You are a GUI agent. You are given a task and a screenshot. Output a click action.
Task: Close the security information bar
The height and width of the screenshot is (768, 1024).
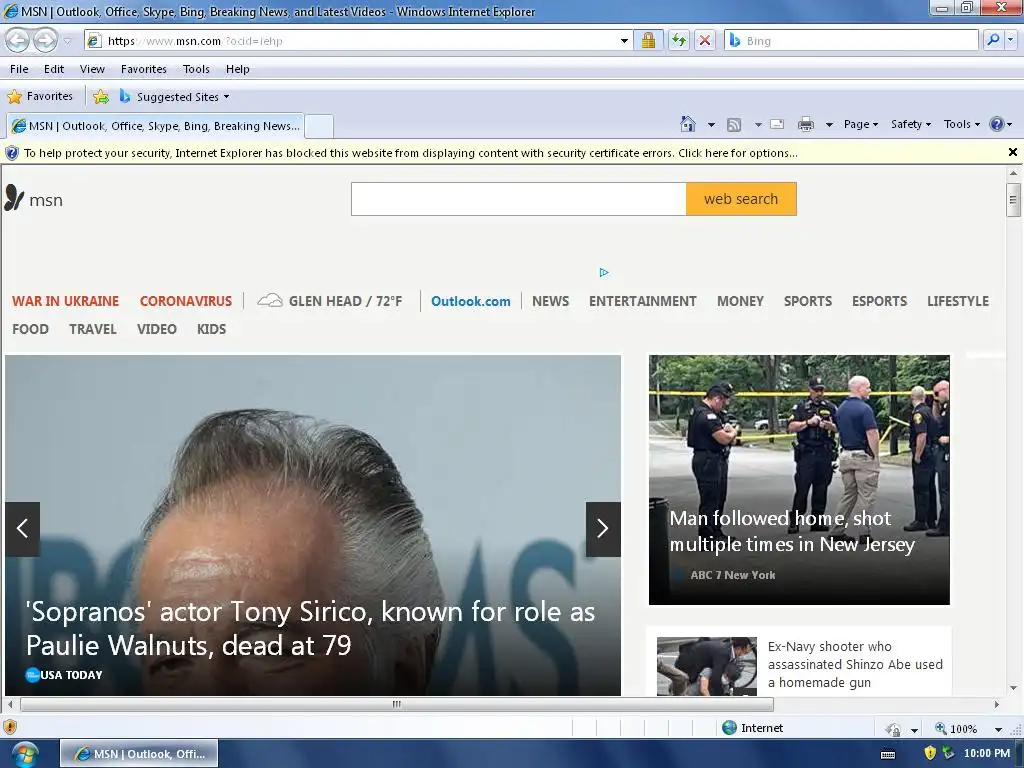(1013, 152)
